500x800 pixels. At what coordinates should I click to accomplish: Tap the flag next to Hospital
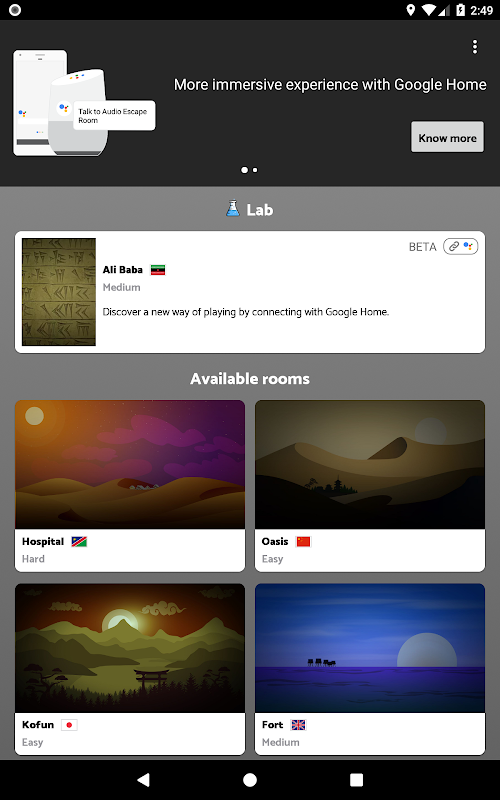click(79, 541)
